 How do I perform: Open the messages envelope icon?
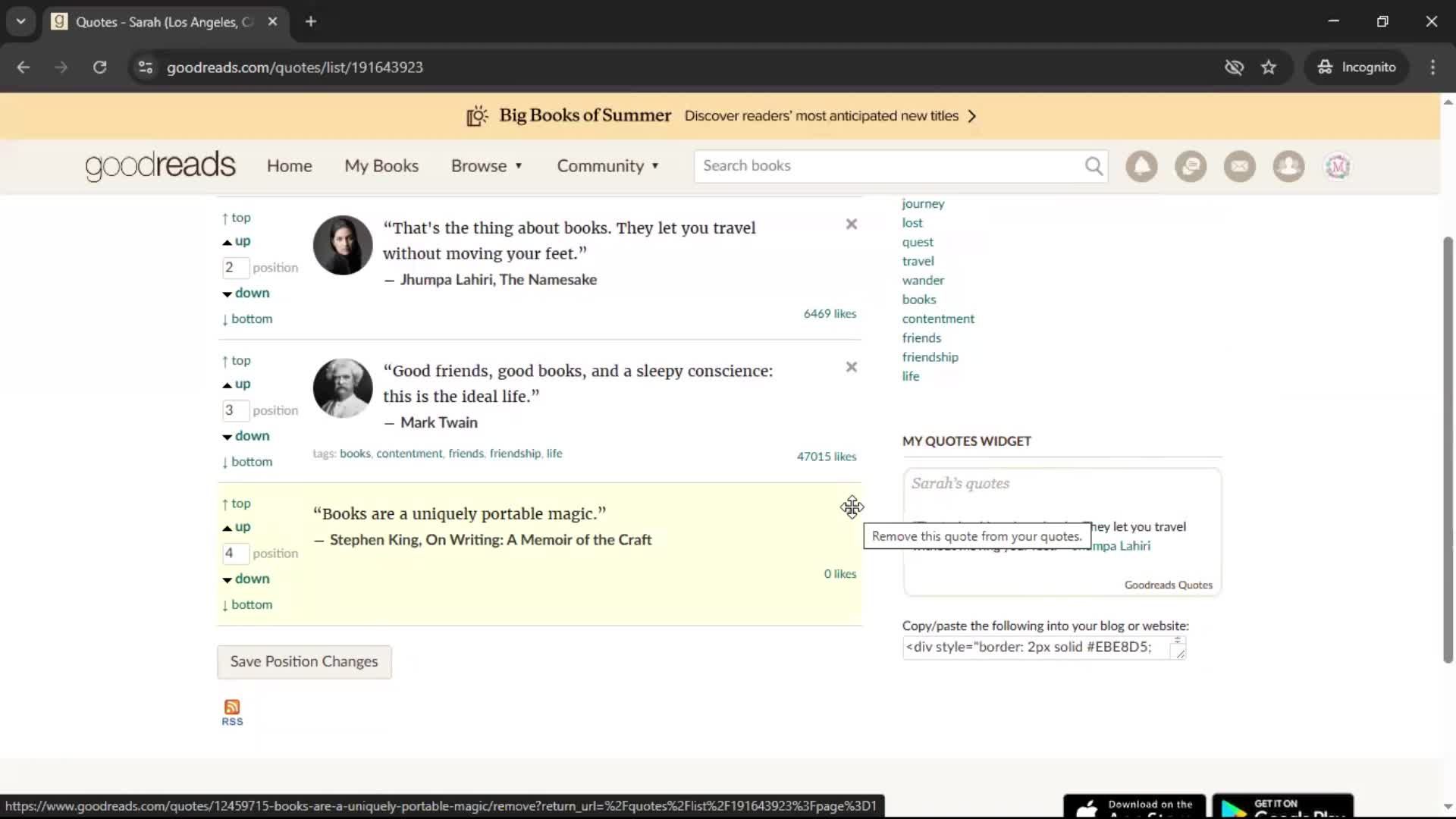pos(1240,166)
